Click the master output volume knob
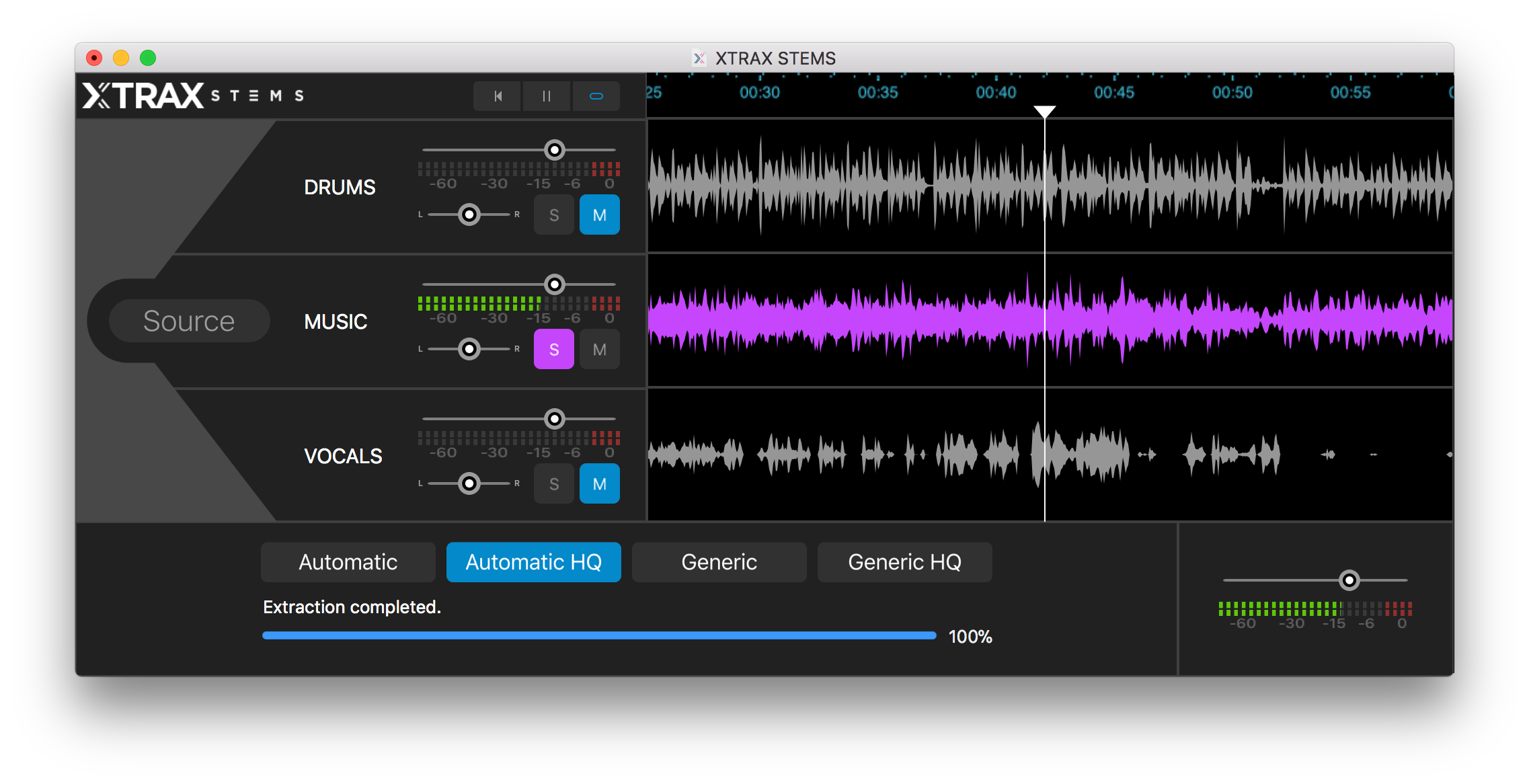The height and width of the screenshot is (784, 1529). pos(1349,580)
